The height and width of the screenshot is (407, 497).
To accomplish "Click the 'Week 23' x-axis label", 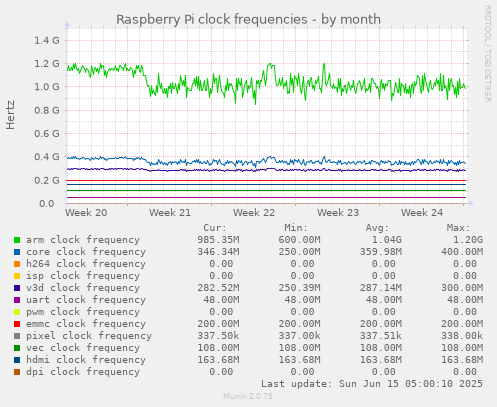I will tap(338, 213).
